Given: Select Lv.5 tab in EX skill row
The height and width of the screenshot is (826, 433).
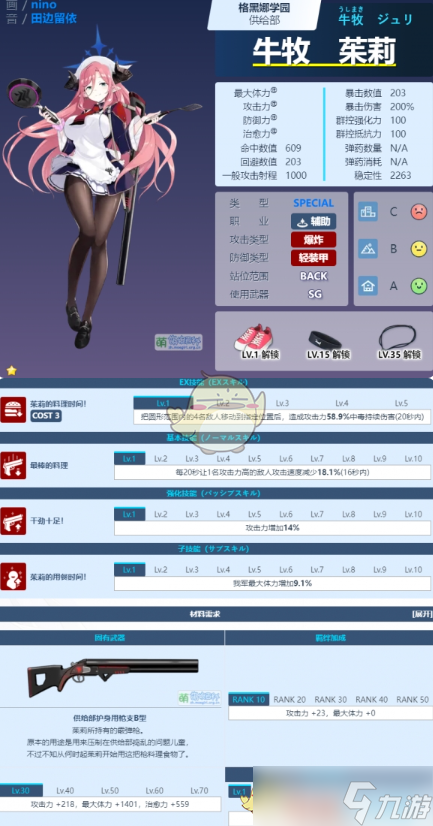Looking at the screenshot, I should click(401, 403).
